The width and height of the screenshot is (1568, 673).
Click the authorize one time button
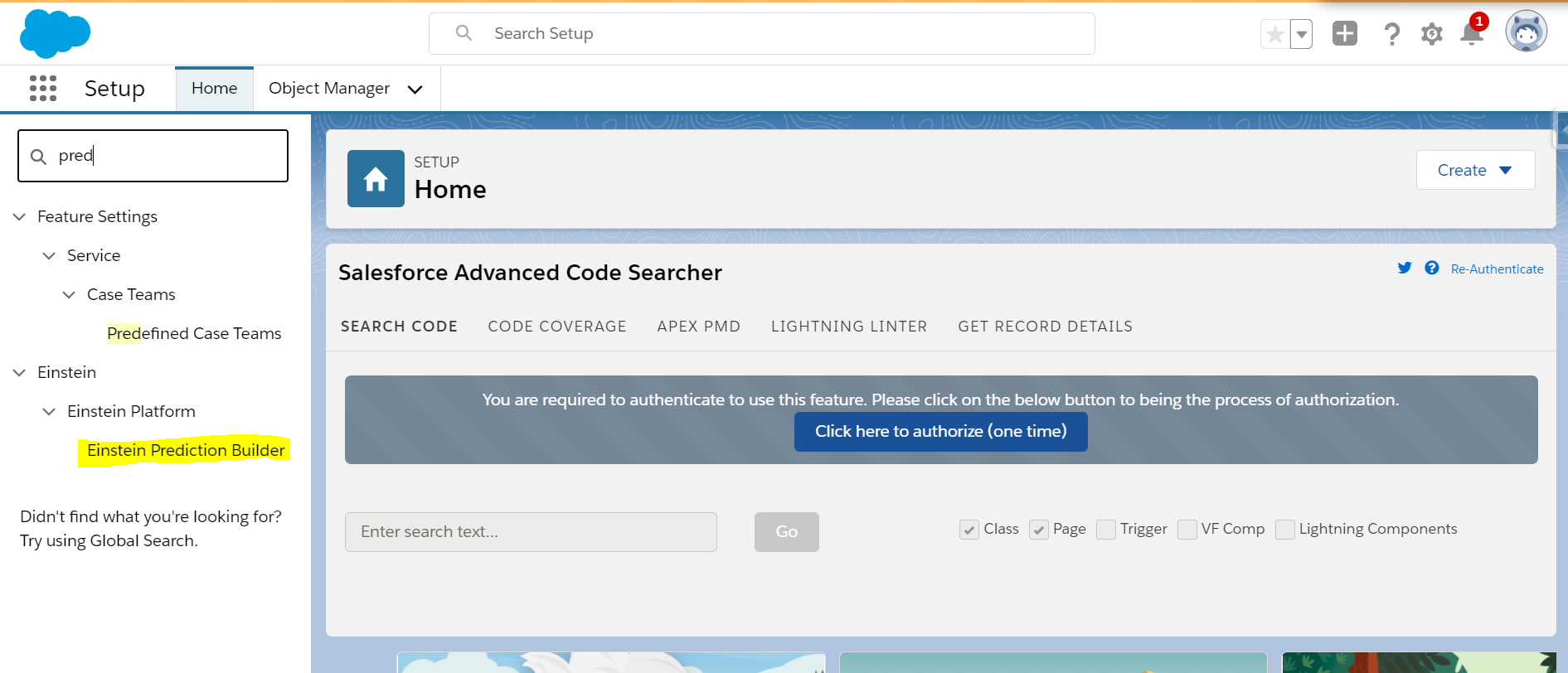(x=940, y=432)
